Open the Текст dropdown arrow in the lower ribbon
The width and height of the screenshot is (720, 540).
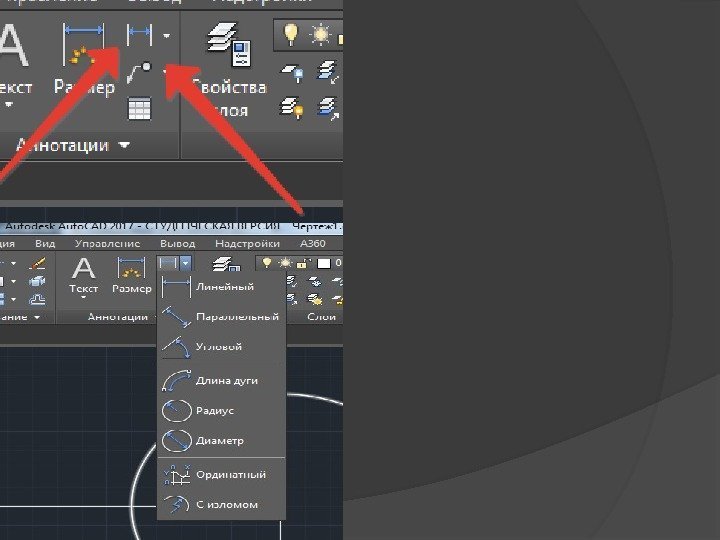pos(83,298)
